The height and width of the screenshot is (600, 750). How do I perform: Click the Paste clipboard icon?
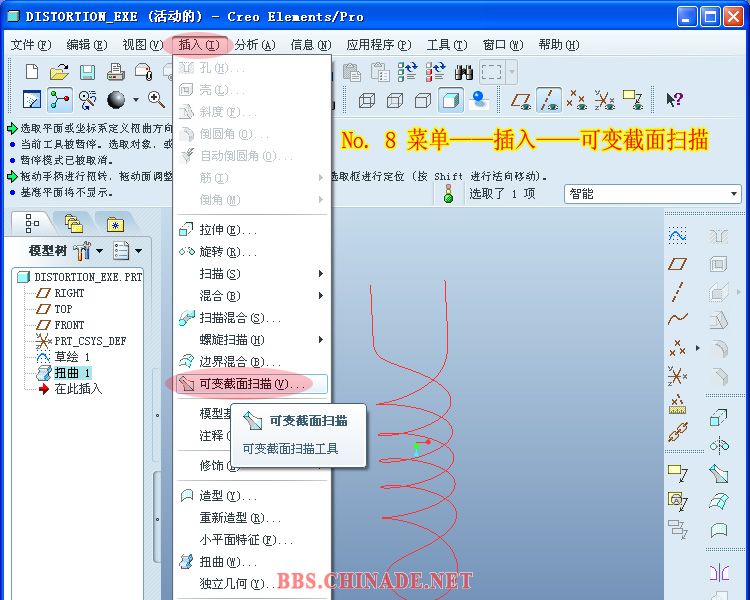point(352,72)
